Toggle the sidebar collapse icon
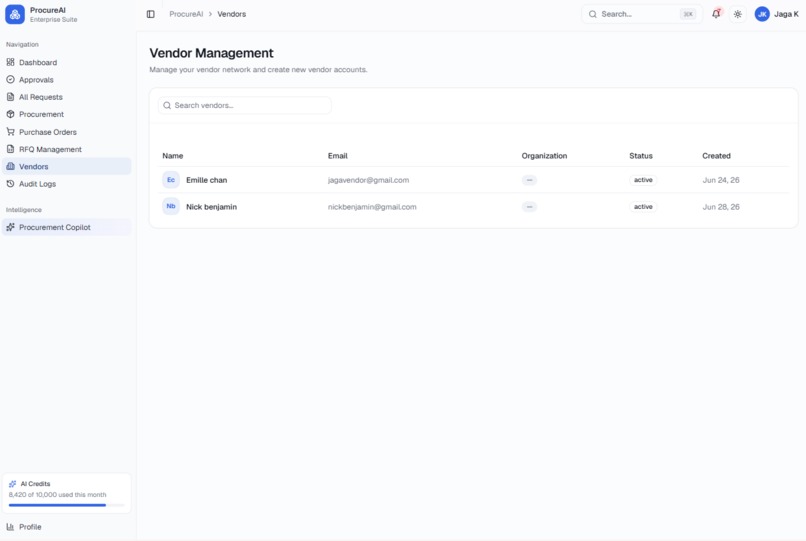 pos(151,14)
